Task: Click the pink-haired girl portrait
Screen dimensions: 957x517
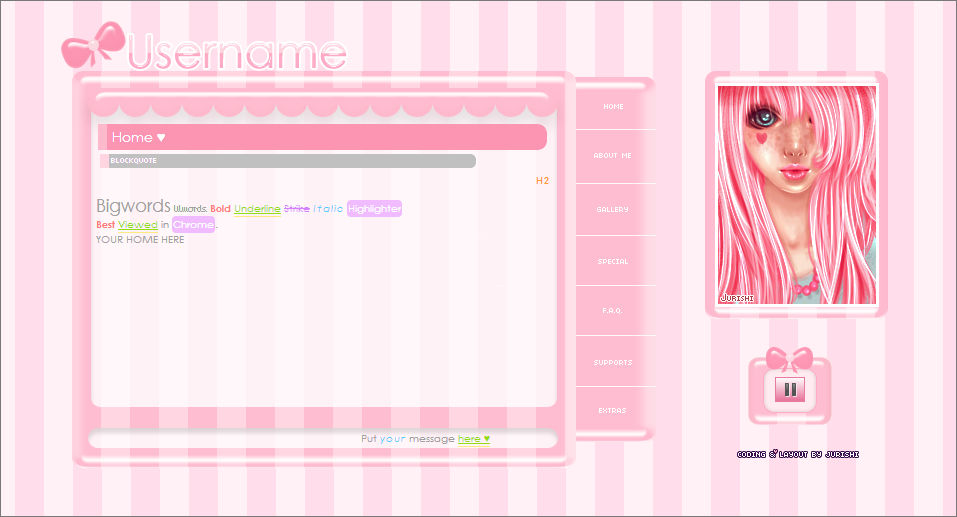Action: pos(796,194)
